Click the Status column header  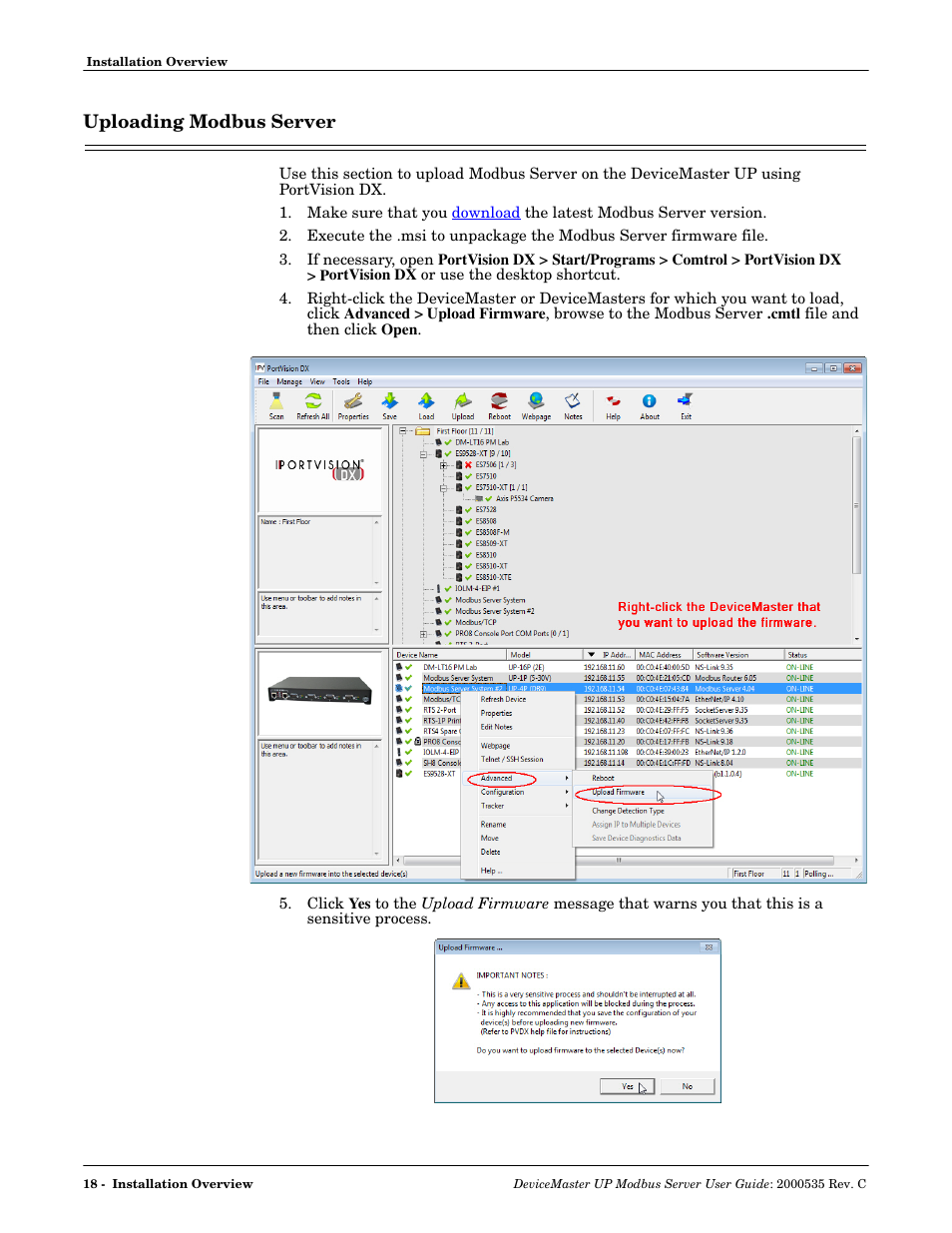(822, 655)
